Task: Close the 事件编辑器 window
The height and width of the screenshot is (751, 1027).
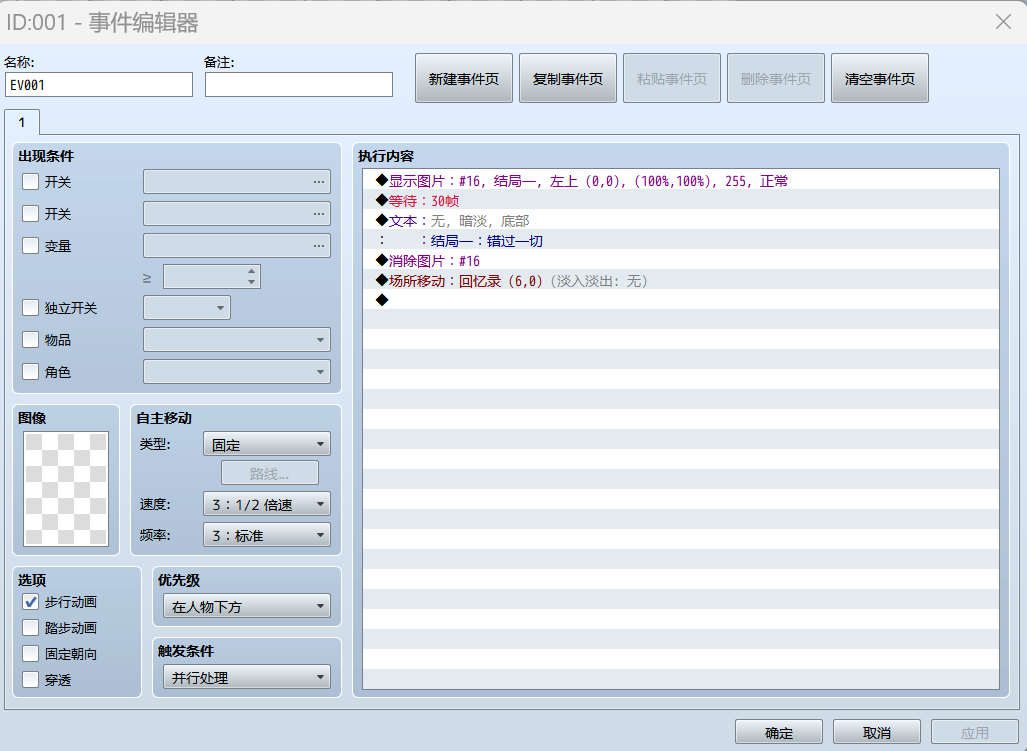Action: pos(1003,22)
